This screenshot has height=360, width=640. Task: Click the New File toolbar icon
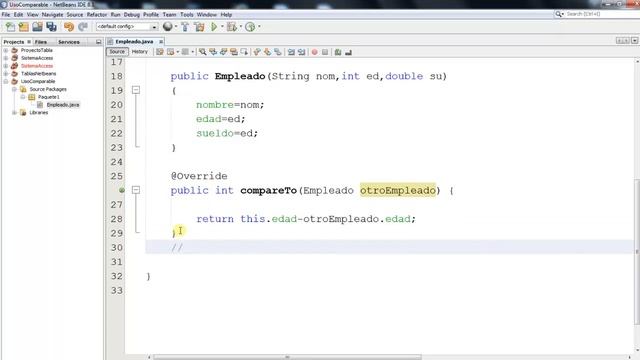(x=10, y=27)
